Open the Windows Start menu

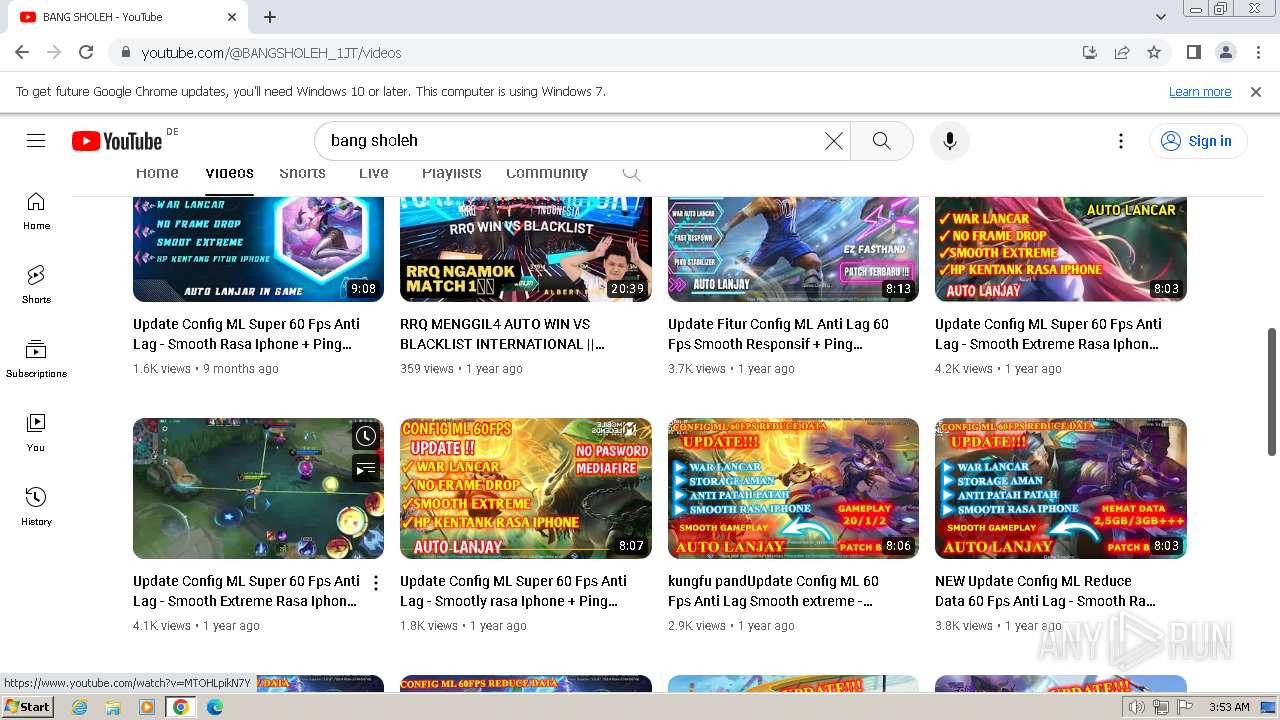(x=28, y=707)
